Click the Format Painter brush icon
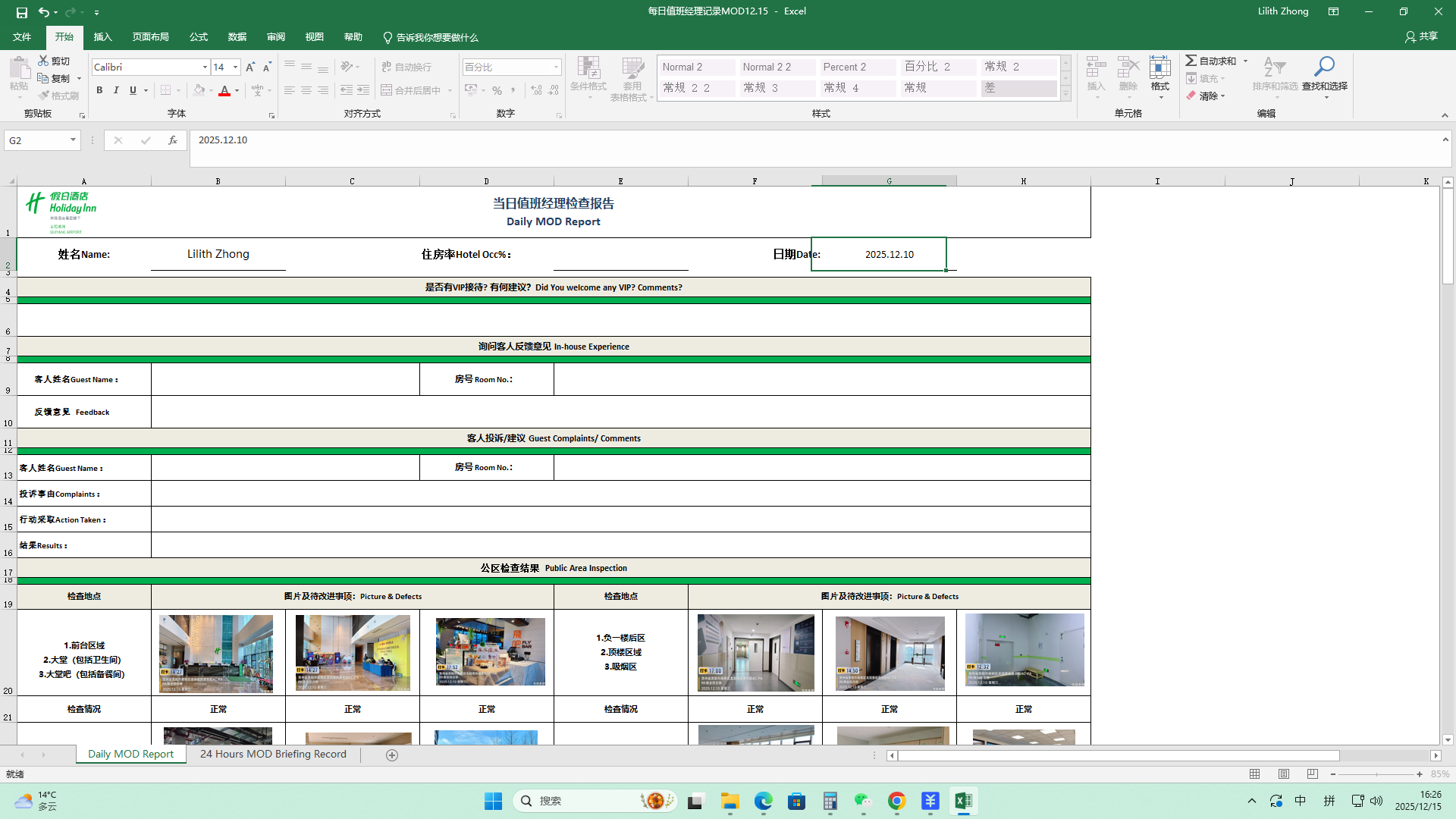The image size is (1456, 819). (x=44, y=96)
